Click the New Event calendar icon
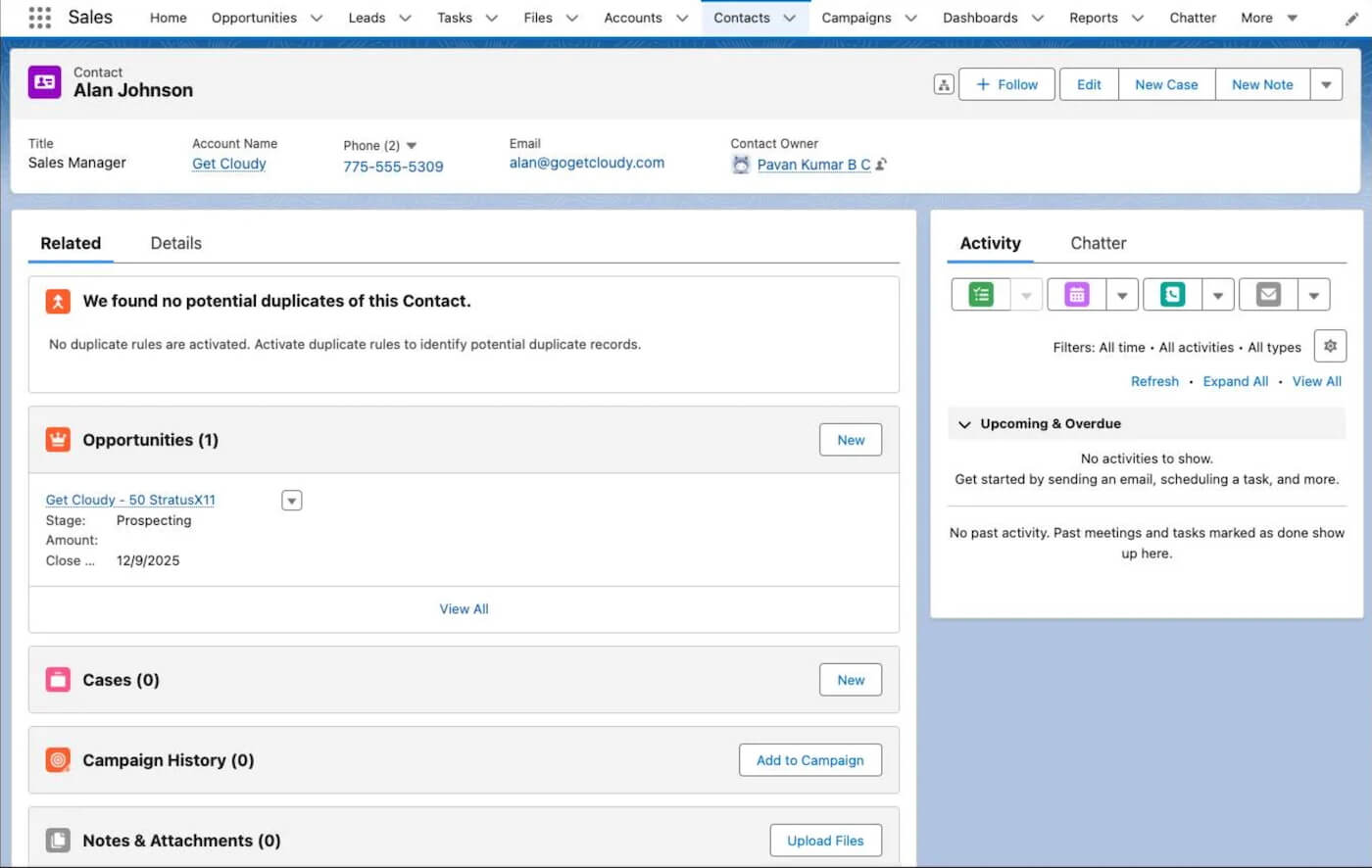 pos(1076,294)
